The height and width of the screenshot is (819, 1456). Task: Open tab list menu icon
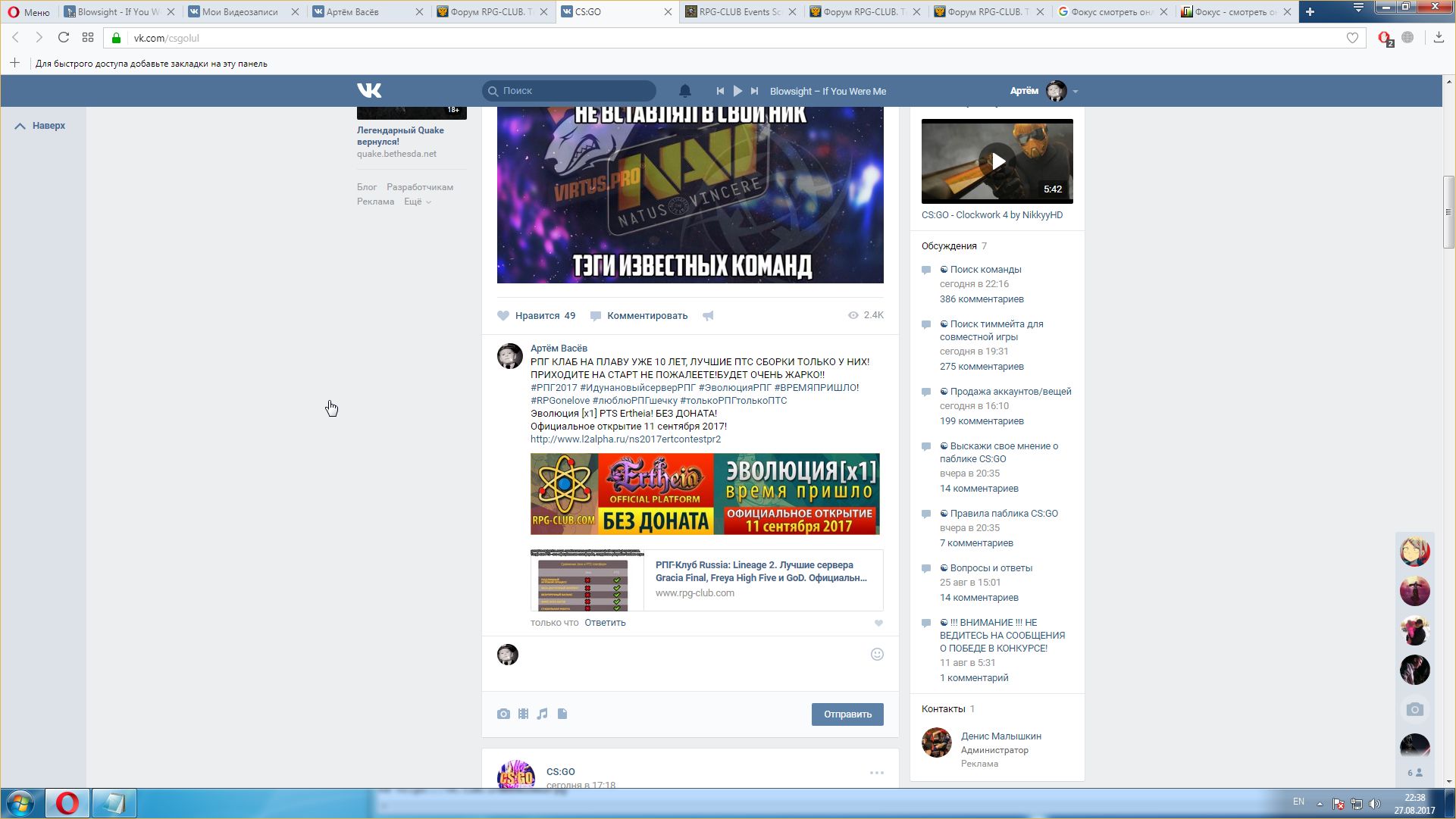pyautogui.click(x=1358, y=8)
